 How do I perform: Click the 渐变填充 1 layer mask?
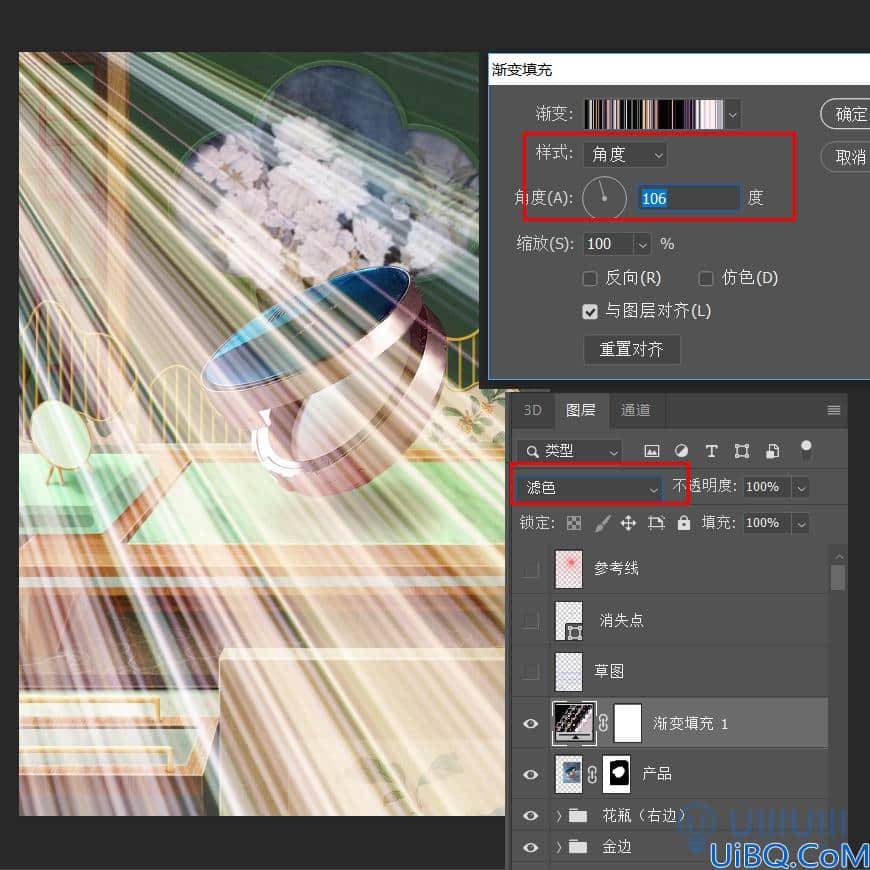[628, 723]
